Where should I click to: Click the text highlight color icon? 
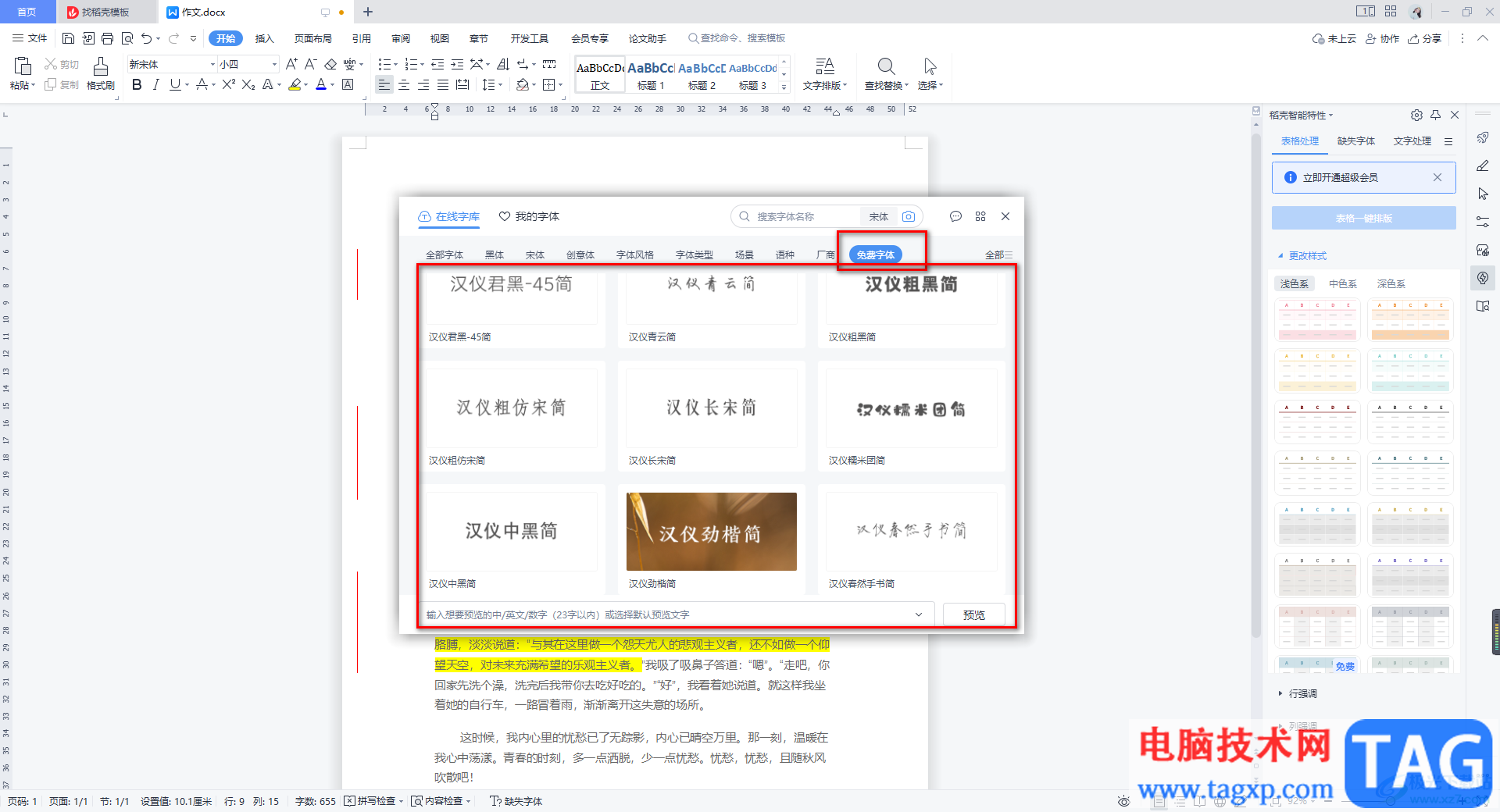[295, 84]
